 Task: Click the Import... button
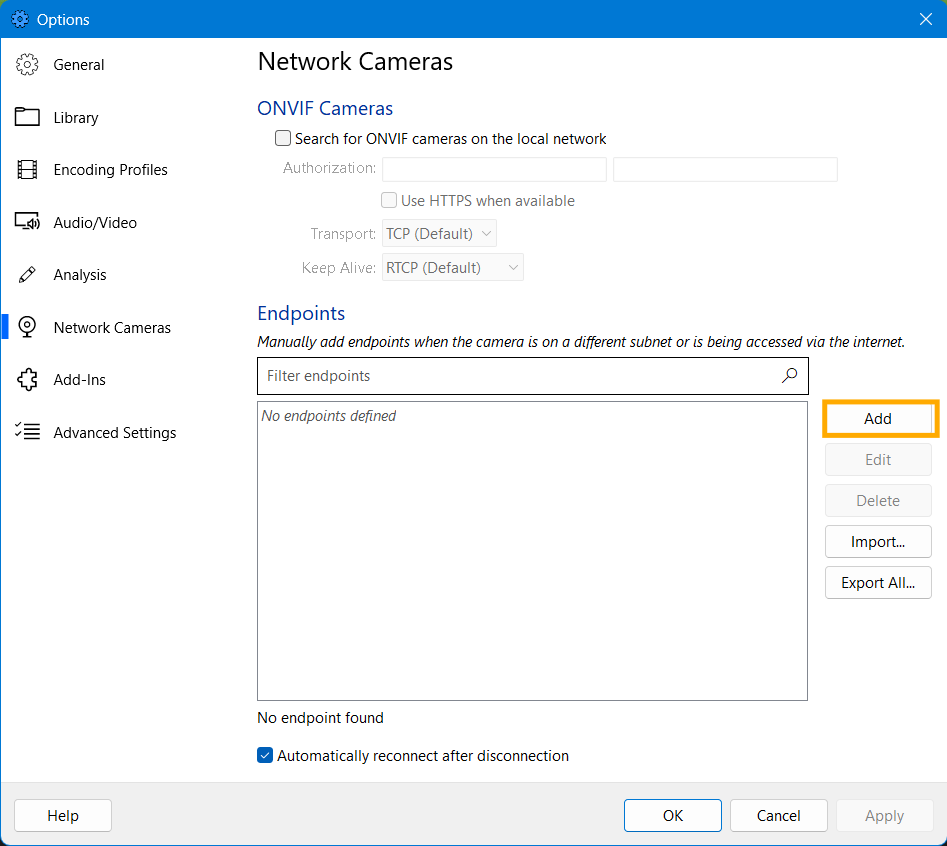[x=877, y=542]
